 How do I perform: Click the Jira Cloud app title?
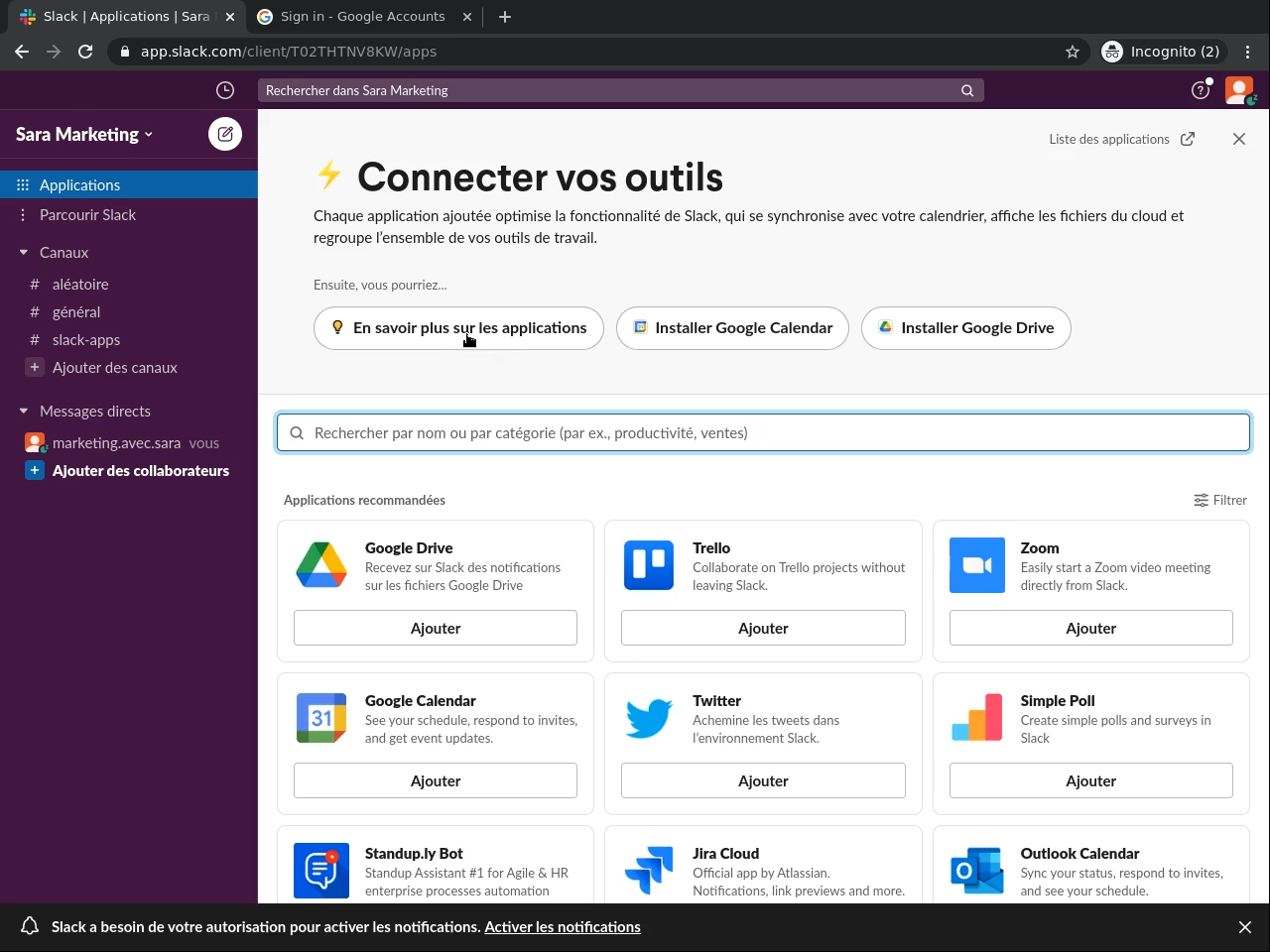pos(726,853)
